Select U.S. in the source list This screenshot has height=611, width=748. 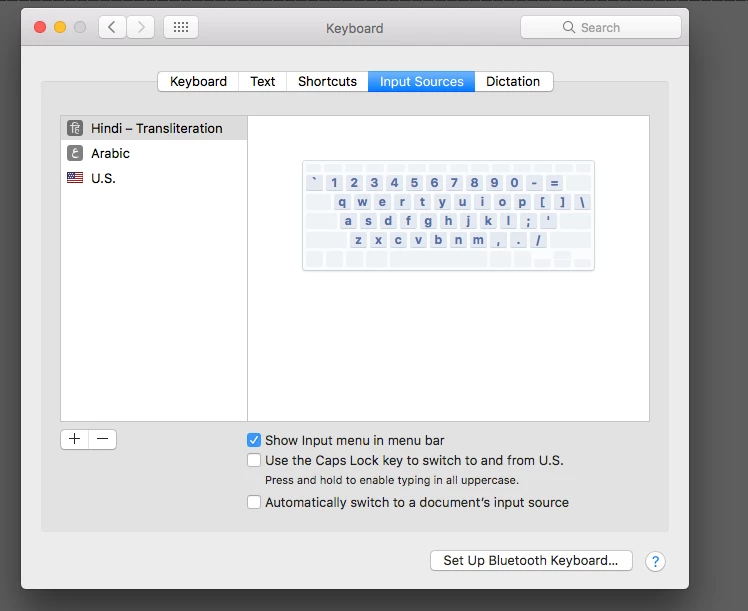click(x=154, y=178)
